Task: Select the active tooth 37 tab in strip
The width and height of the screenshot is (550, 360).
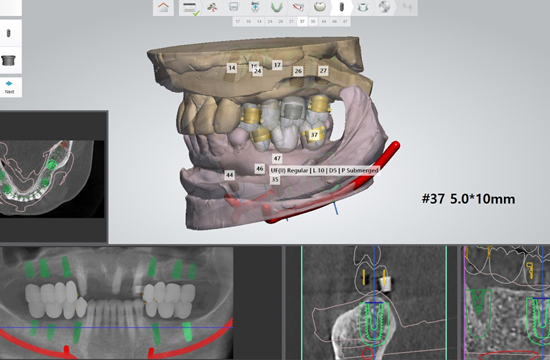Action: (x=302, y=21)
